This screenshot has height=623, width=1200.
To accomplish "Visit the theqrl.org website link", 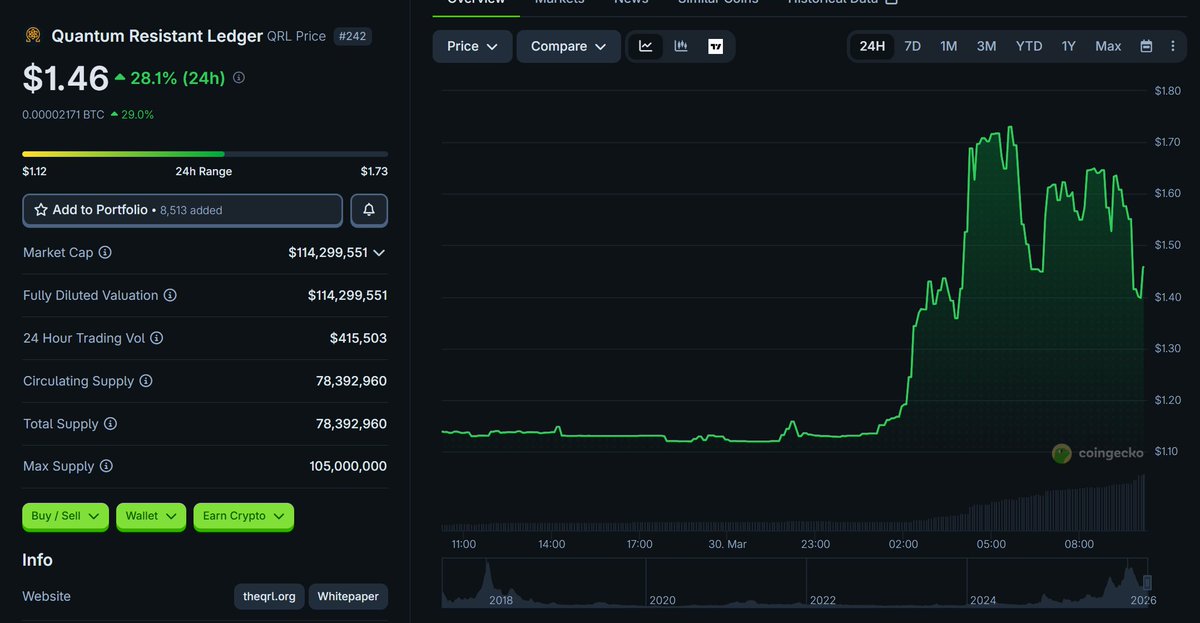I will click(268, 596).
